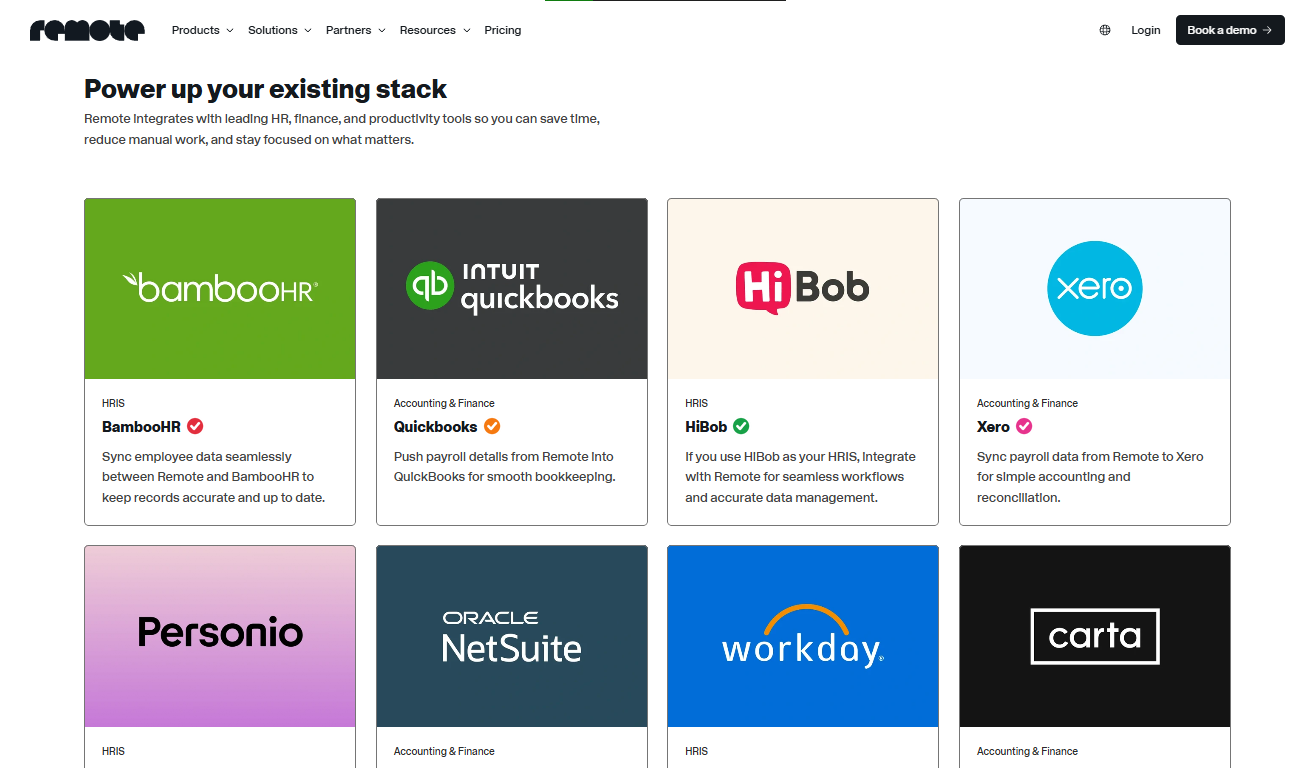Click the Xero logo banner
Viewport: 1313px width, 768px height.
coord(1095,289)
